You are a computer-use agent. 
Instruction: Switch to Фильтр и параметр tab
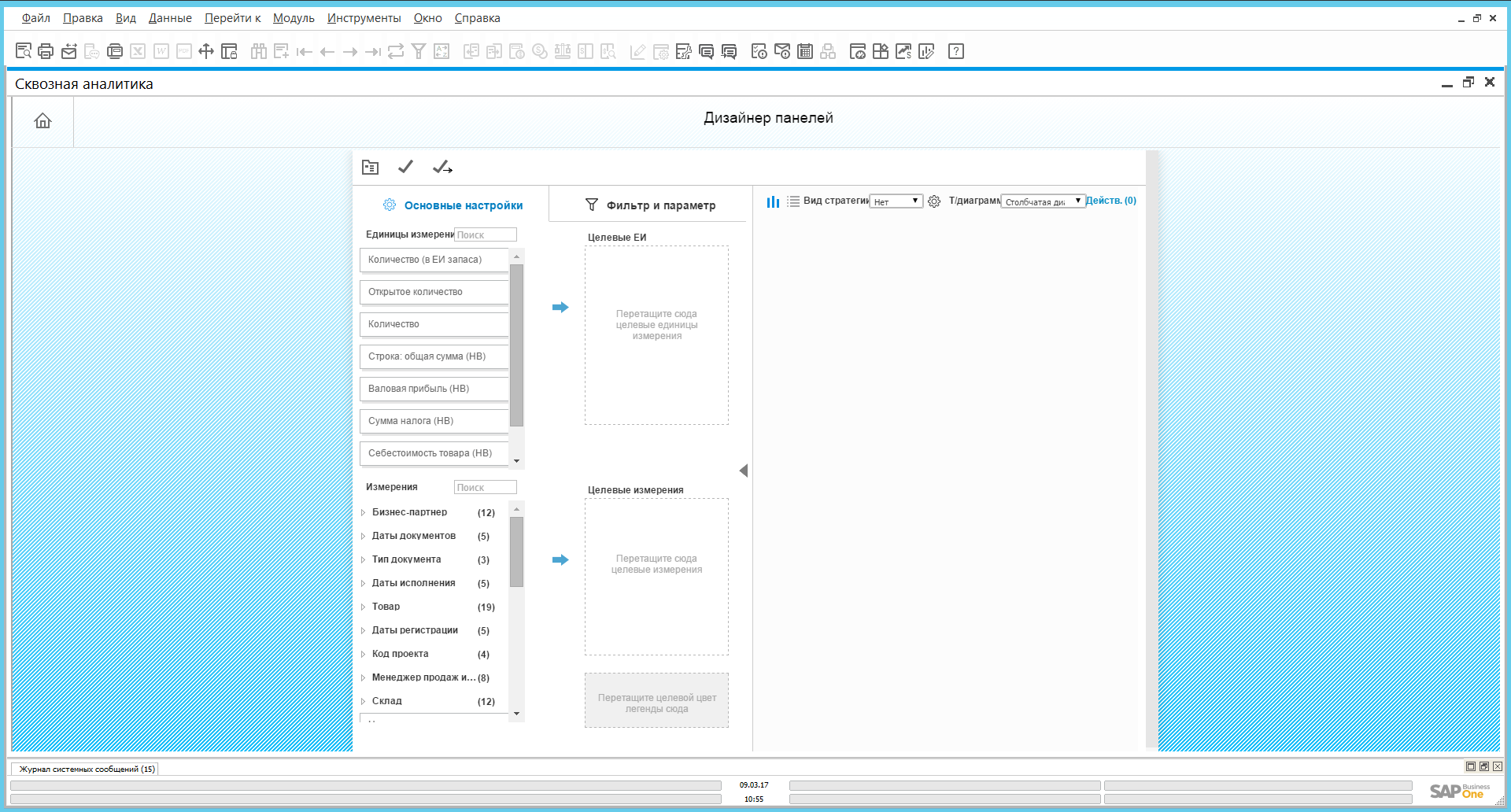(650, 205)
